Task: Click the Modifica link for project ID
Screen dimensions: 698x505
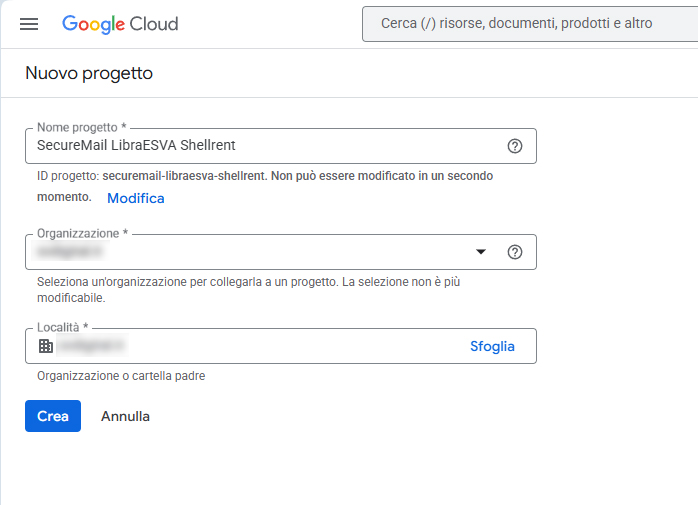Action: [x=135, y=198]
